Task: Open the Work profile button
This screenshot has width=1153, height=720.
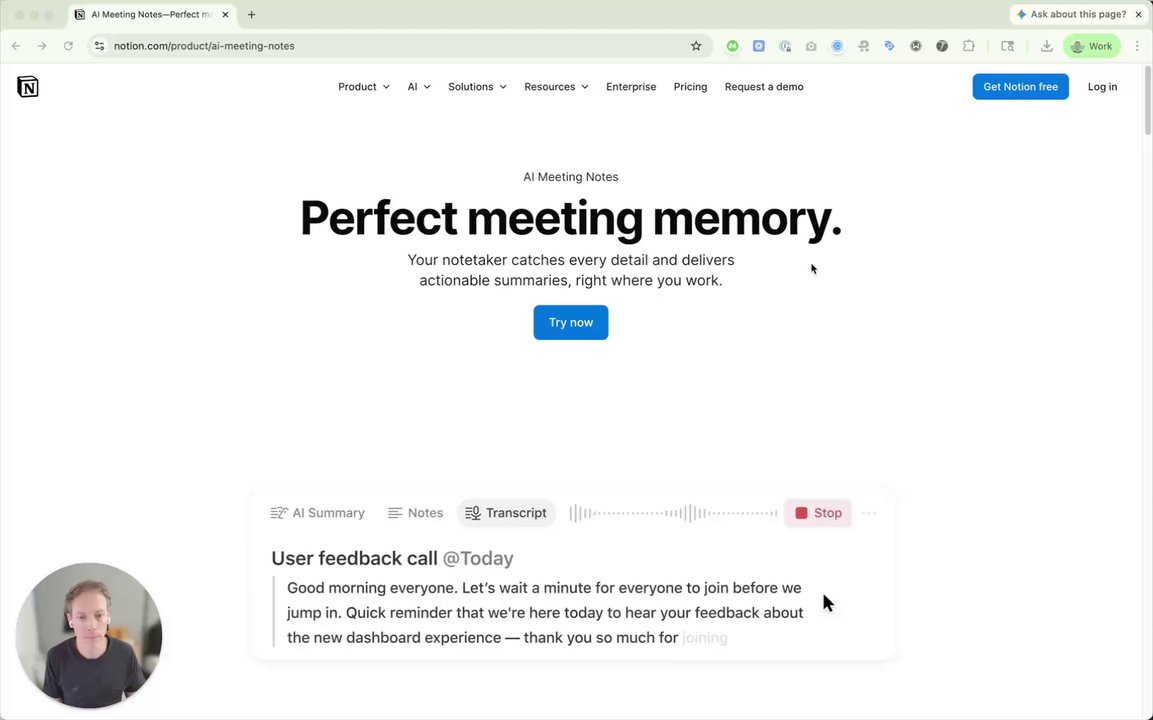Action: (1092, 46)
